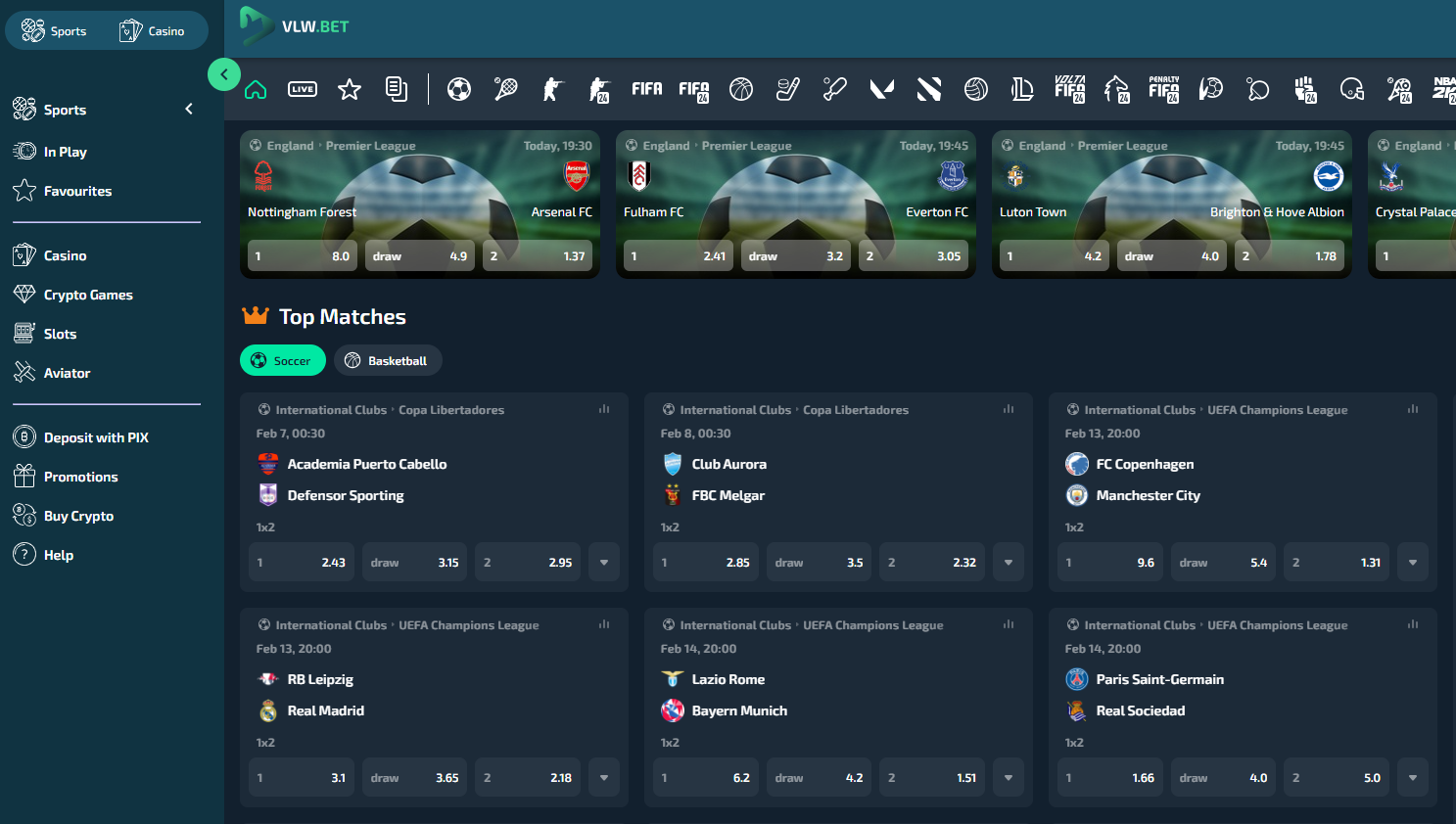Open favourites star icon in top bar
Viewport: 1456px width, 824px height.
[x=350, y=89]
